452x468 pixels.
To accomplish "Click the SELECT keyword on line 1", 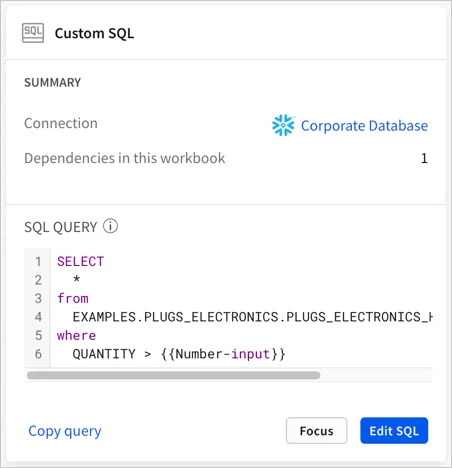I will pyautogui.click(x=80, y=261).
